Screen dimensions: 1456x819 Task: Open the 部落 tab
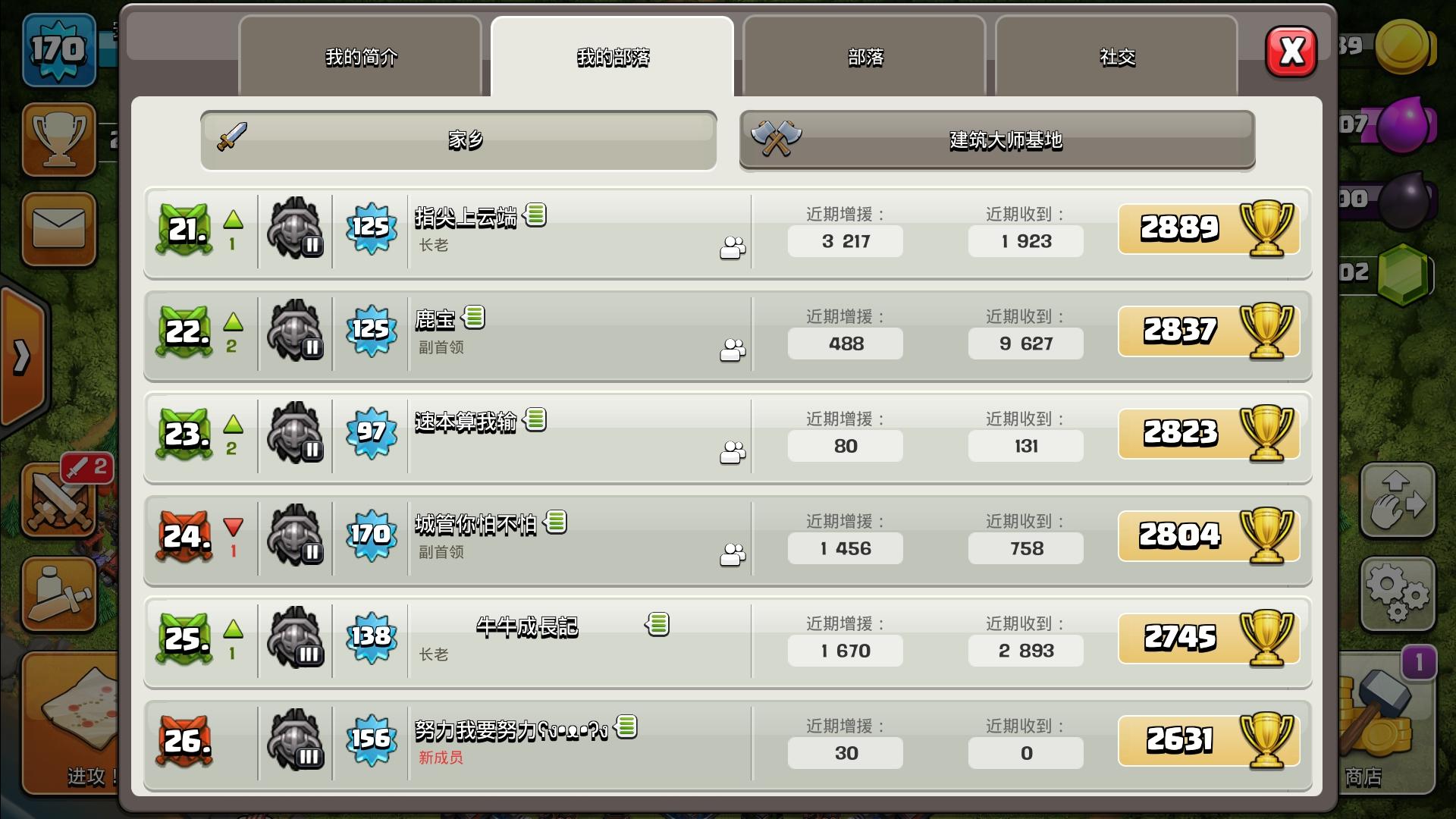[x=864, y=57]
